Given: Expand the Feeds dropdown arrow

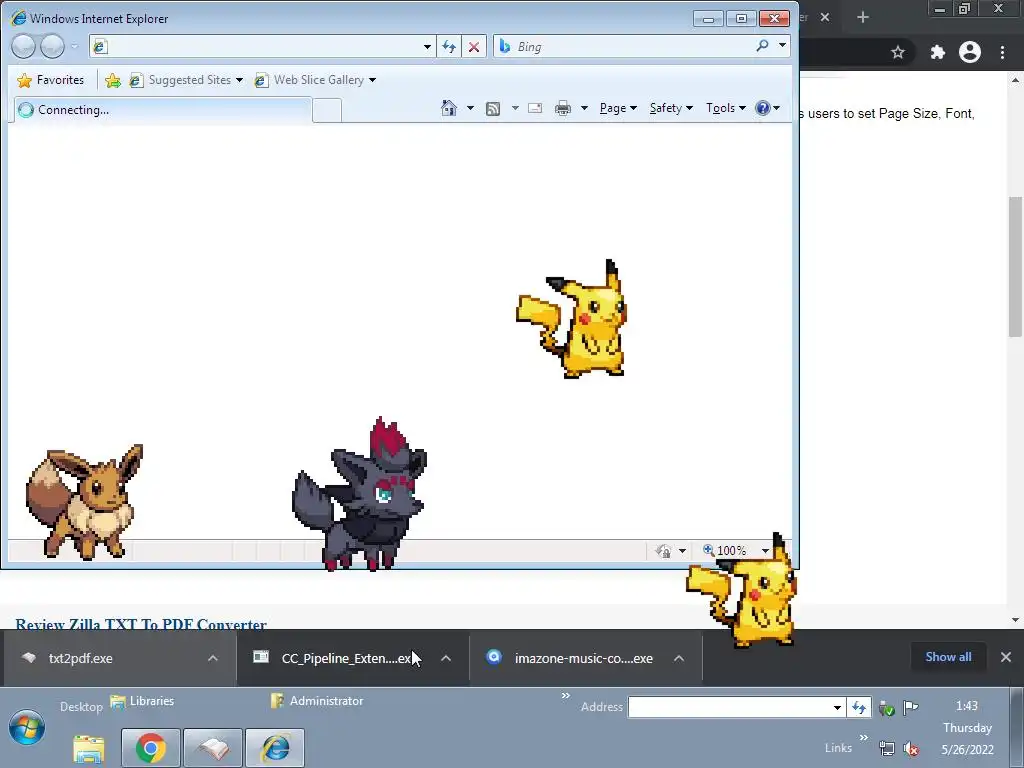Looking at the screenshot, I should pos(515,108).
